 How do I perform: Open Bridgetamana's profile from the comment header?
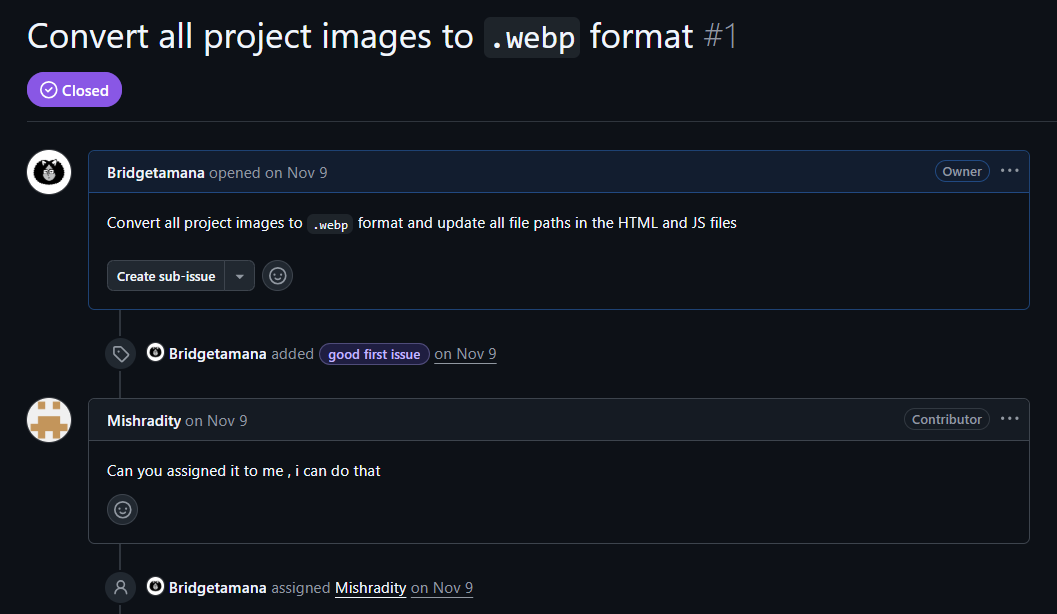tap(155, 172)
